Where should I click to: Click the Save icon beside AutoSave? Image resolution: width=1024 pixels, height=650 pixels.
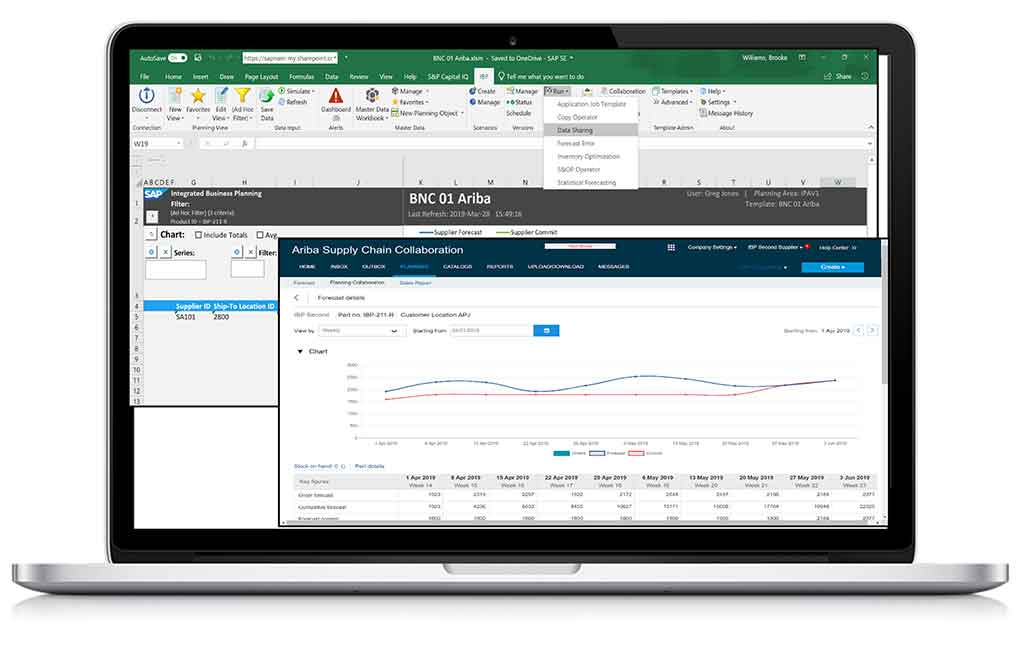(x=198, y=58)
